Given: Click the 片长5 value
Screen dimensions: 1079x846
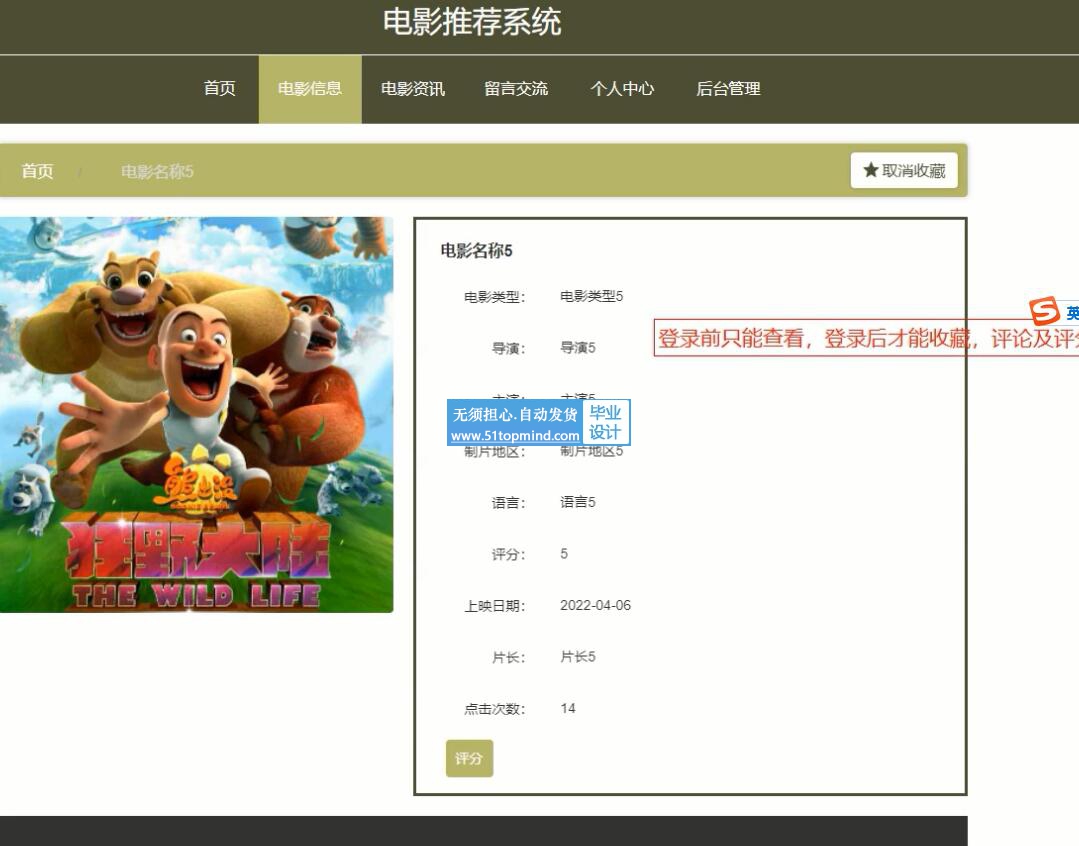Looking at the screenshot, I should coord(578,657).
